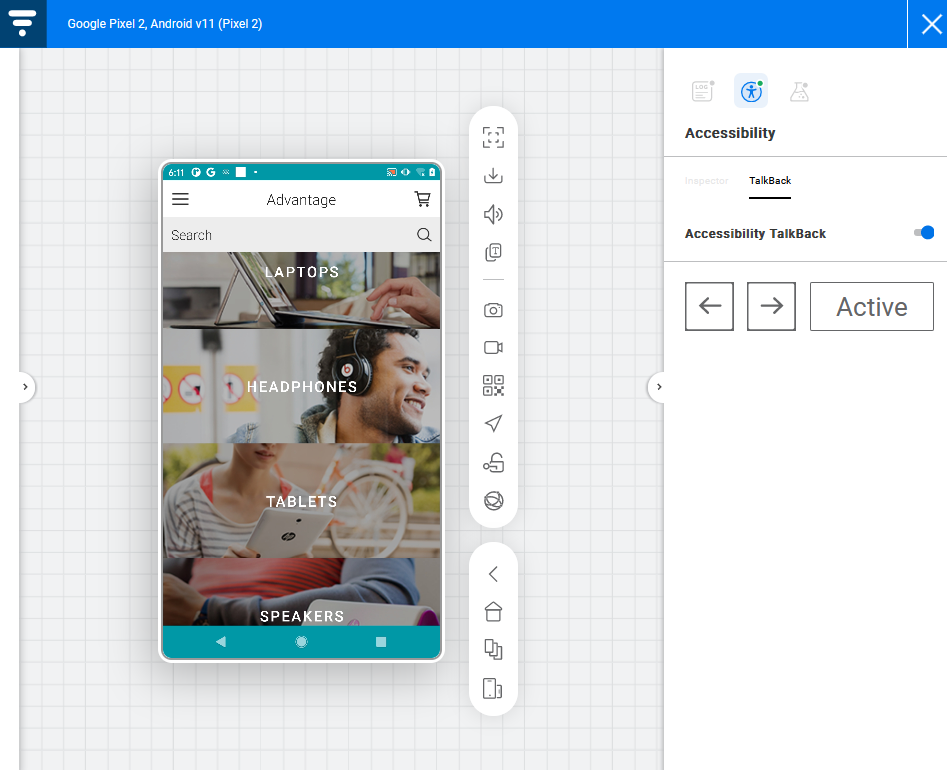Click the Search field in the app

(290, 235)
